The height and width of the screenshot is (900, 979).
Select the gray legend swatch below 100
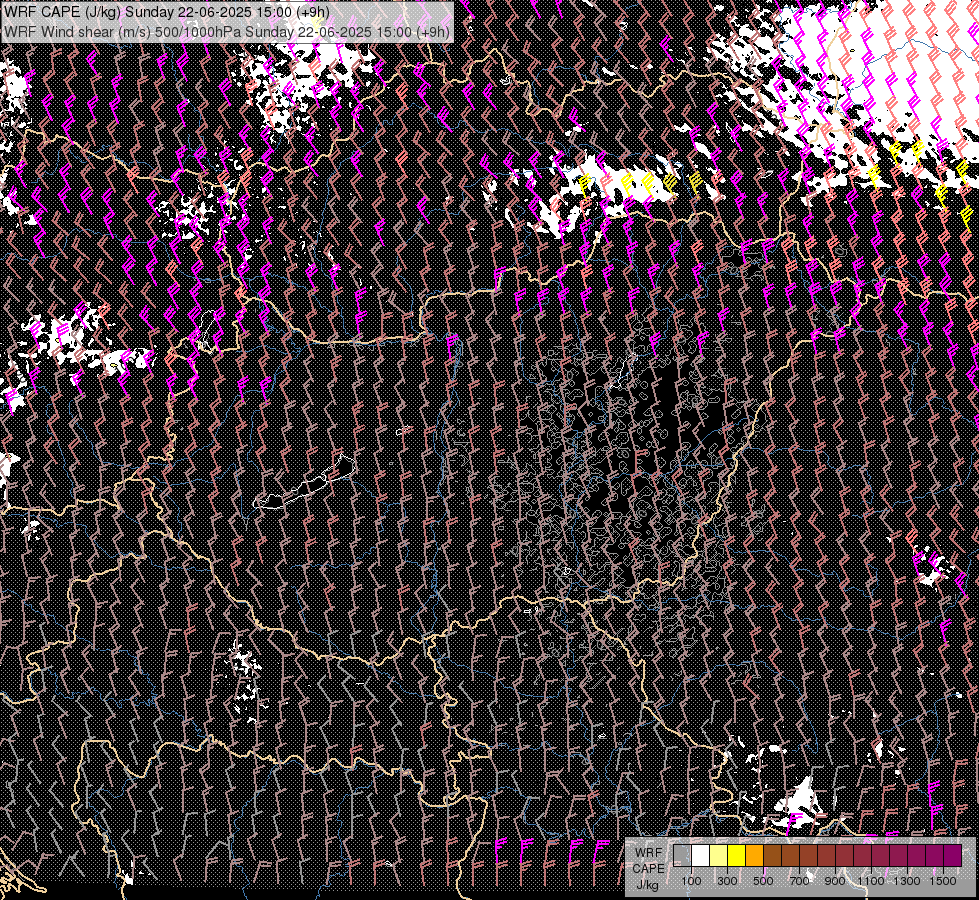(x=682, y=855)
